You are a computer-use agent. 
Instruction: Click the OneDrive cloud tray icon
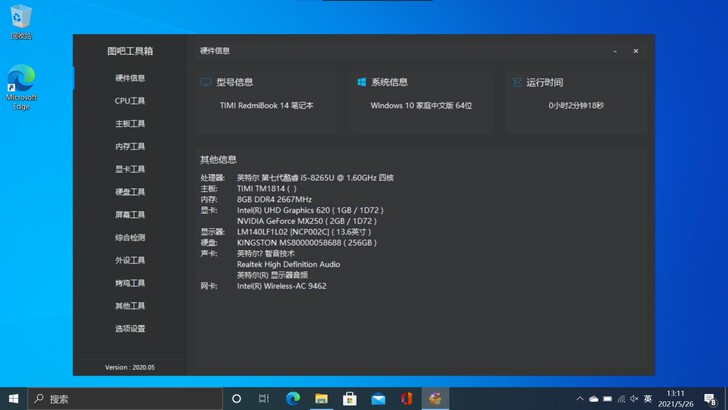click(x=594, y=398)
